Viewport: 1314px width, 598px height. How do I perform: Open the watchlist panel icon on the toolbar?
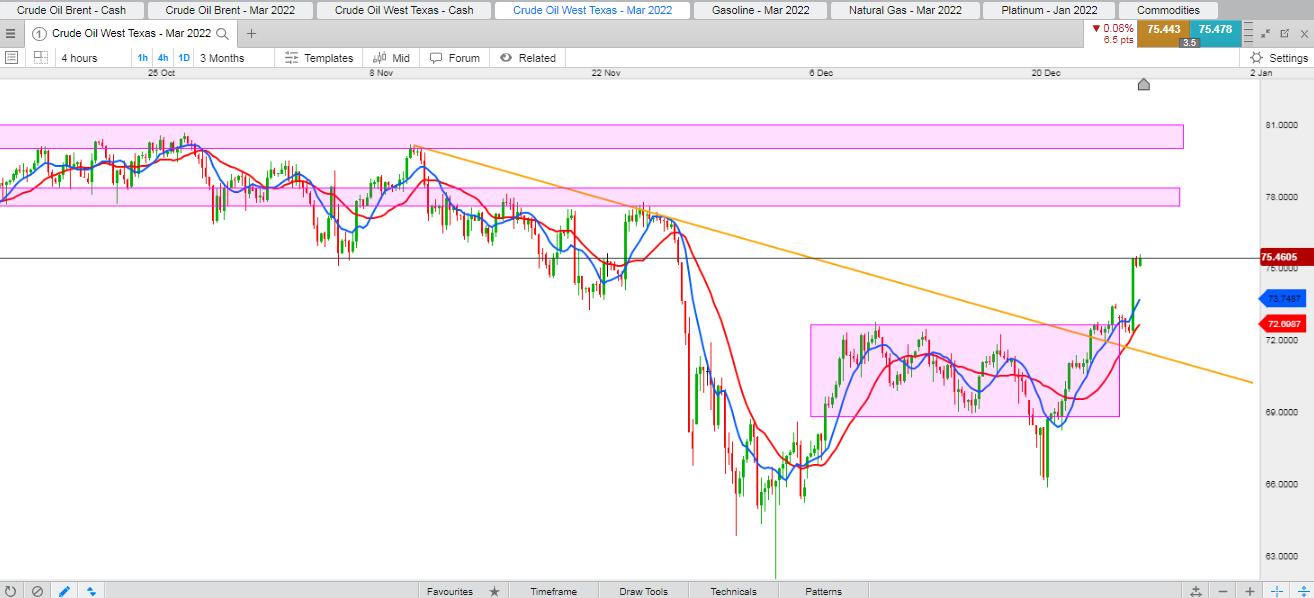tap(11, 58)
